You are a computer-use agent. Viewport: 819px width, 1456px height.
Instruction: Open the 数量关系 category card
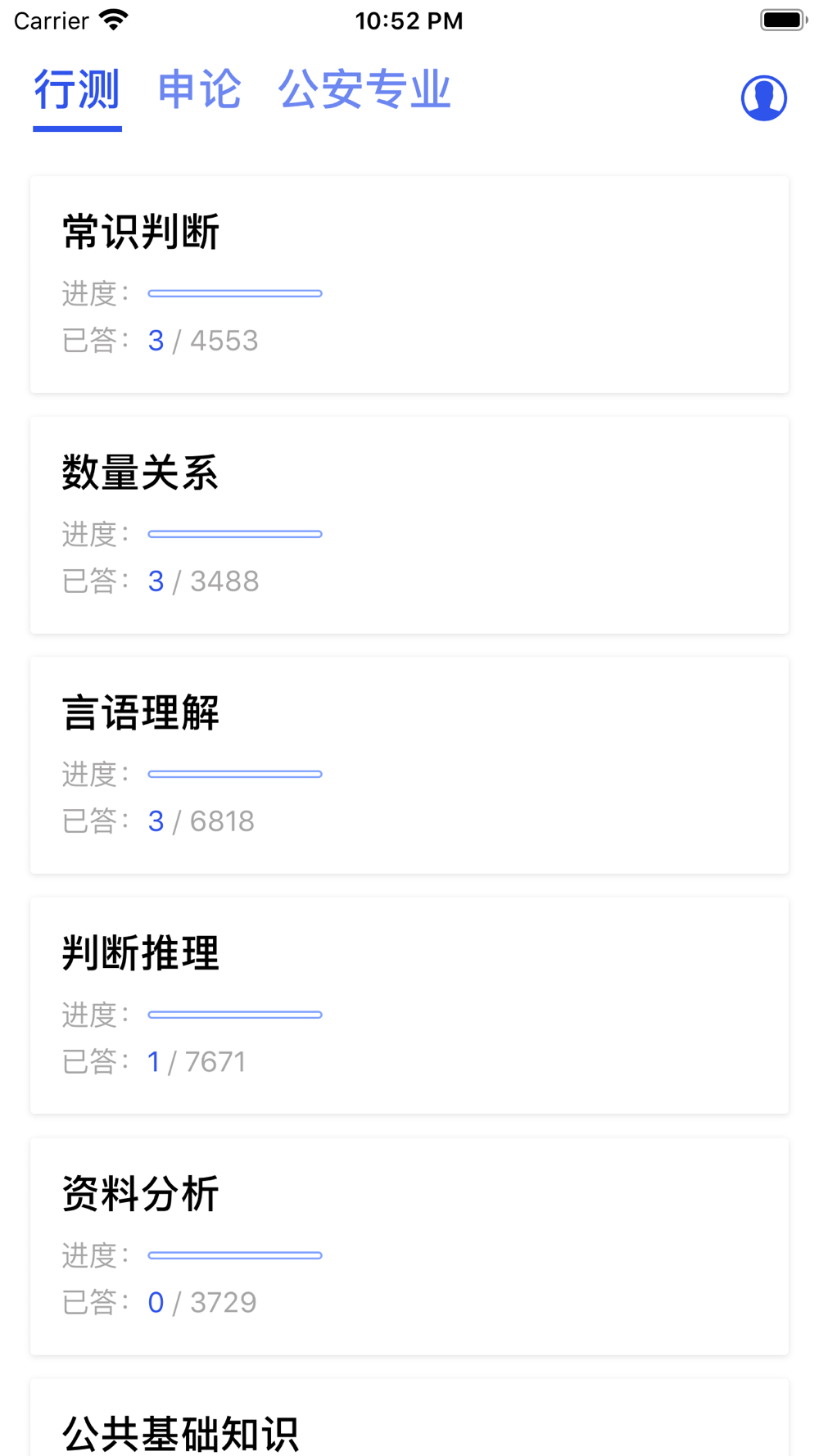point(409,525)
